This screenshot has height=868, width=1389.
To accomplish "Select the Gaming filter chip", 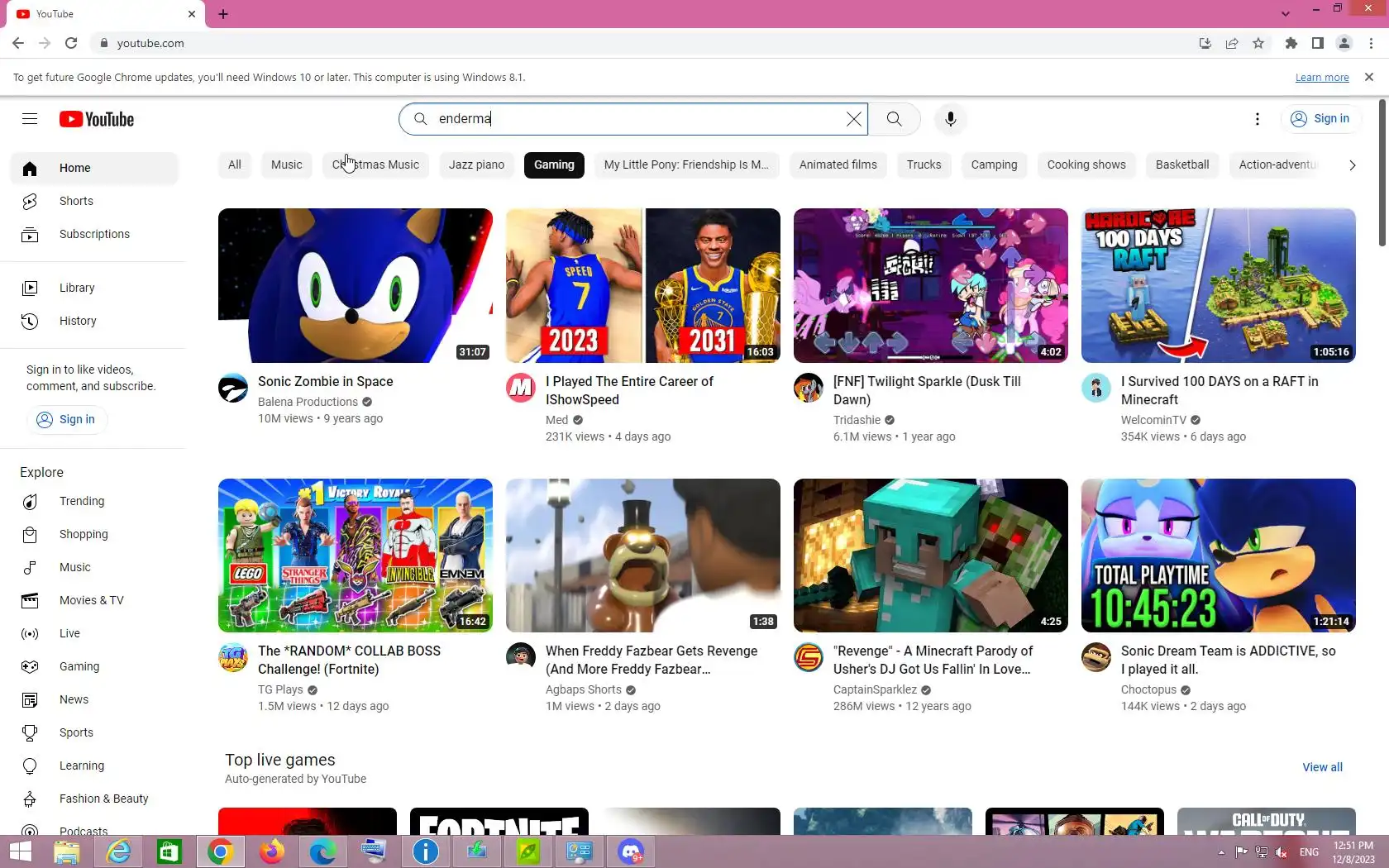I will click(554, 165).
